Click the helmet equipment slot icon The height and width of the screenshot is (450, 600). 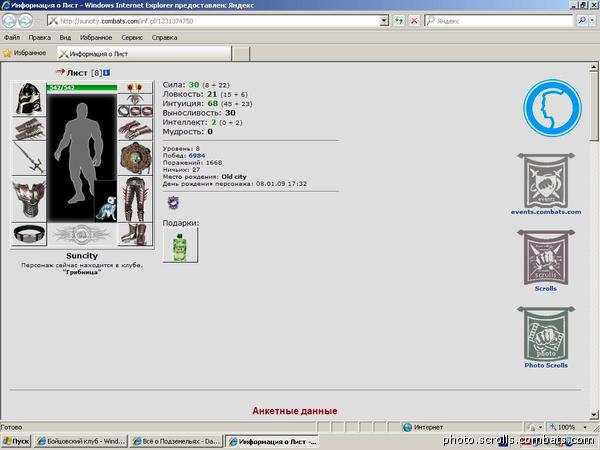click(x=29, y=99)
